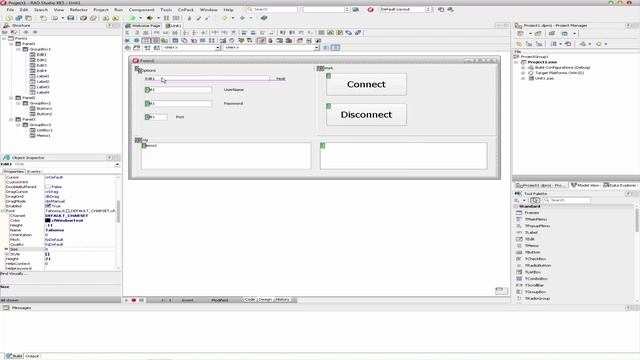
Task: Select TPopupMenu component in Tool Palette
Action: [537, 226]
